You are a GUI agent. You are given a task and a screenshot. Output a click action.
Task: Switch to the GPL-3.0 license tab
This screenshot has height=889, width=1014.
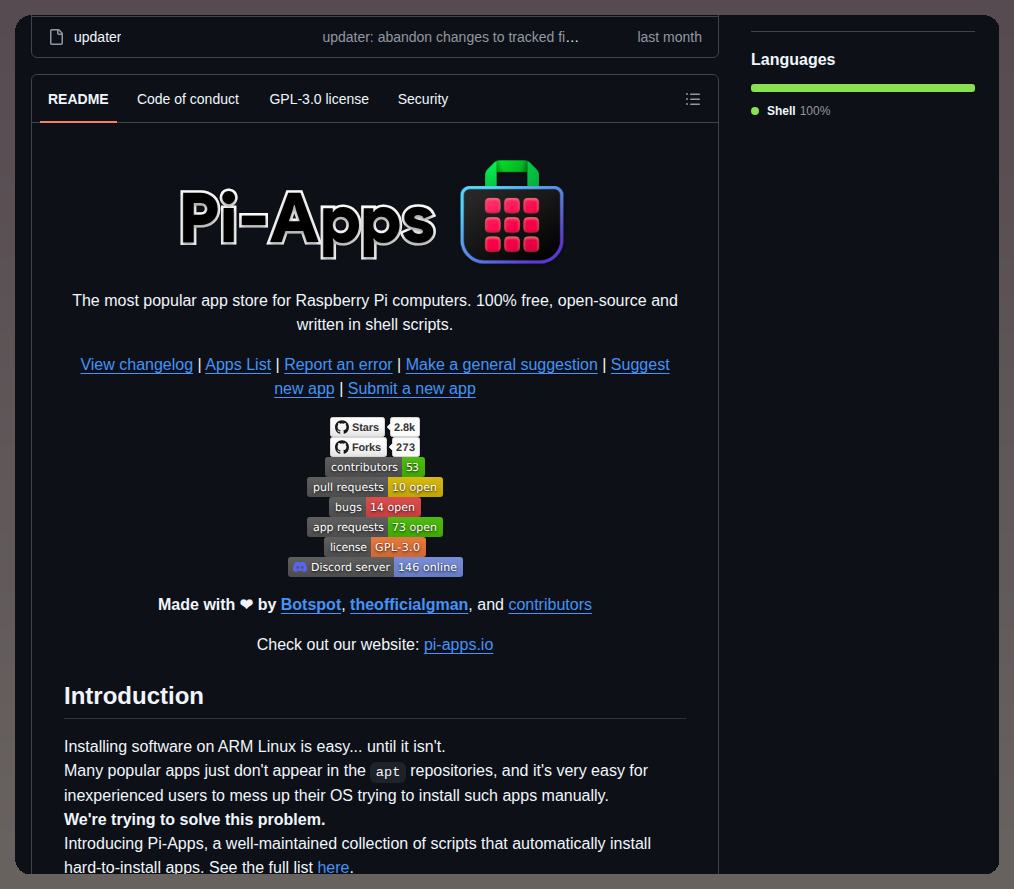tap(319, 99)
